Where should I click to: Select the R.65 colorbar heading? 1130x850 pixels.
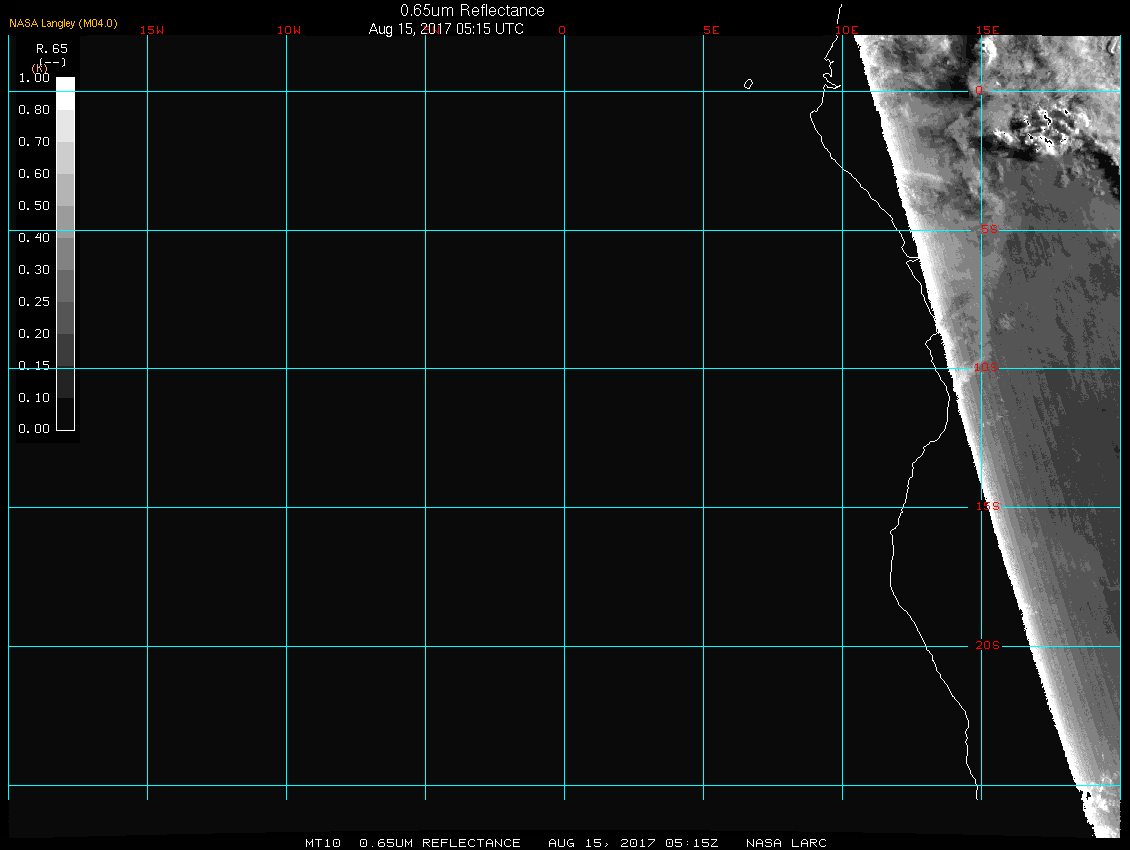(x=50, y=48)
